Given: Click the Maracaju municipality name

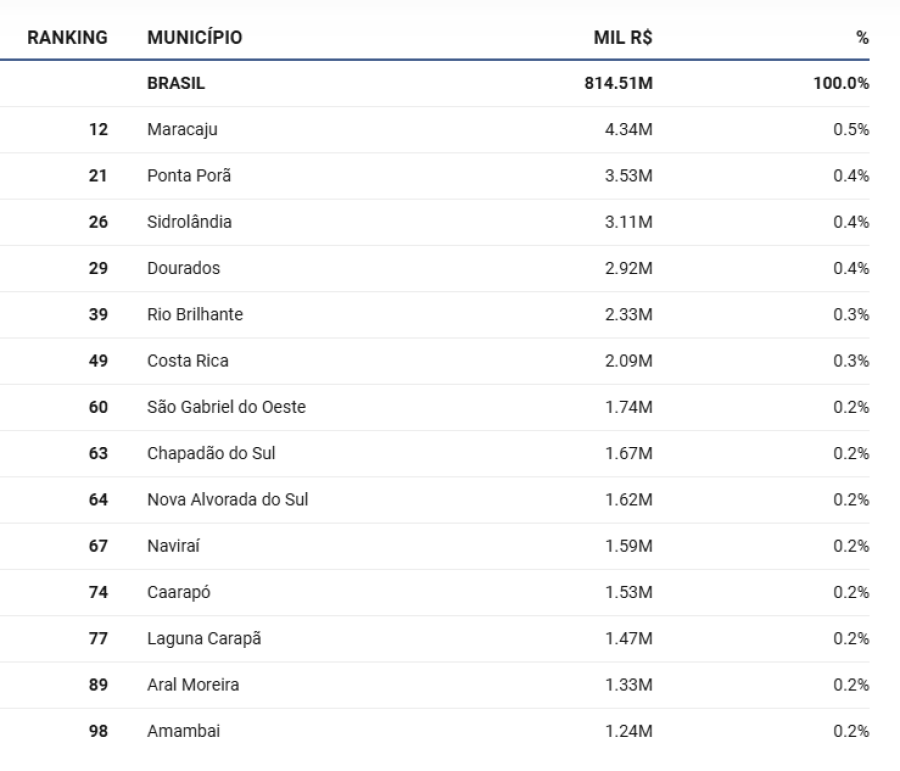Looking at the screenshot, I should [183, 130].
